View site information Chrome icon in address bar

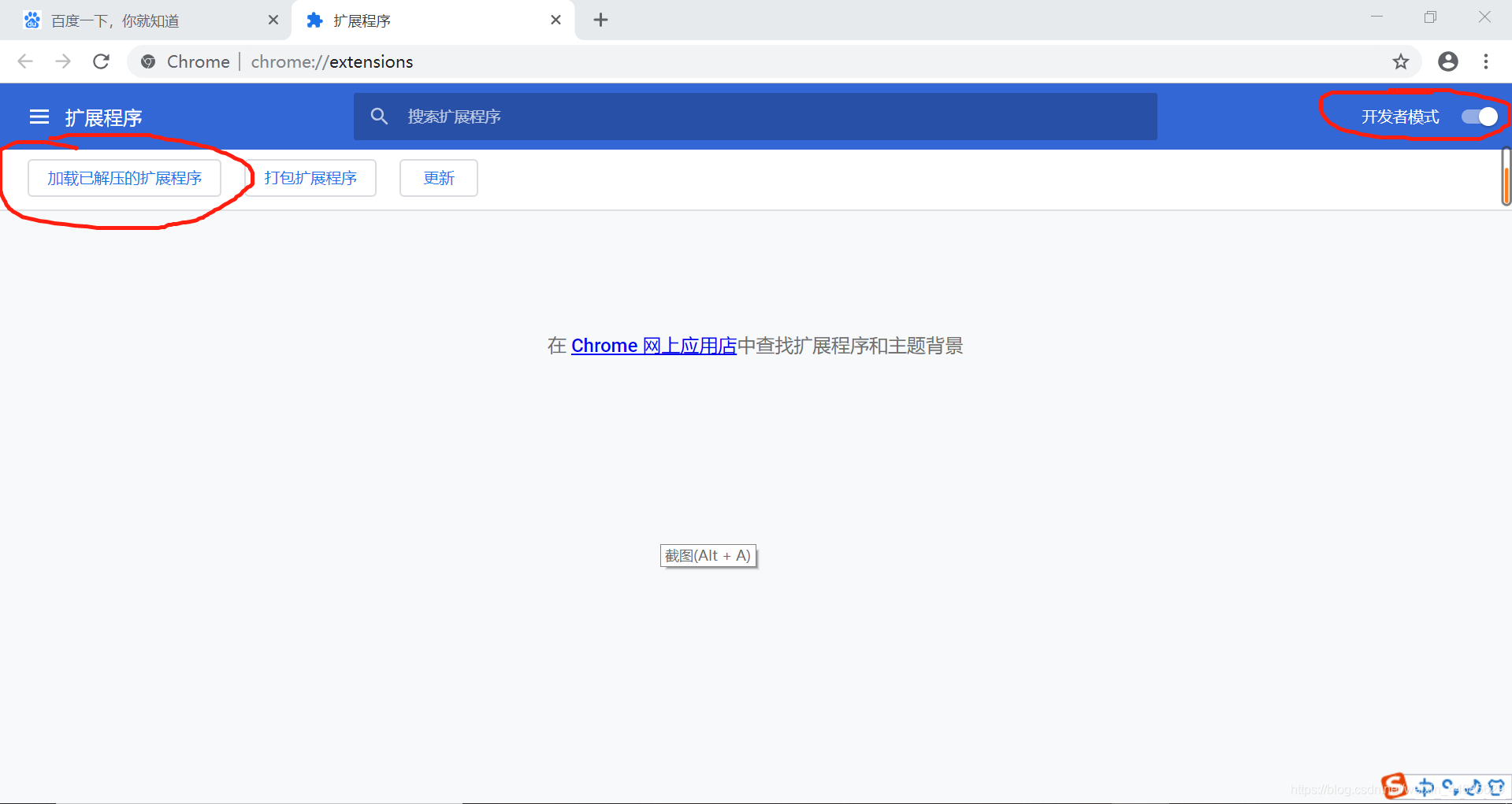pyautogui.click(x=148, y=61)
